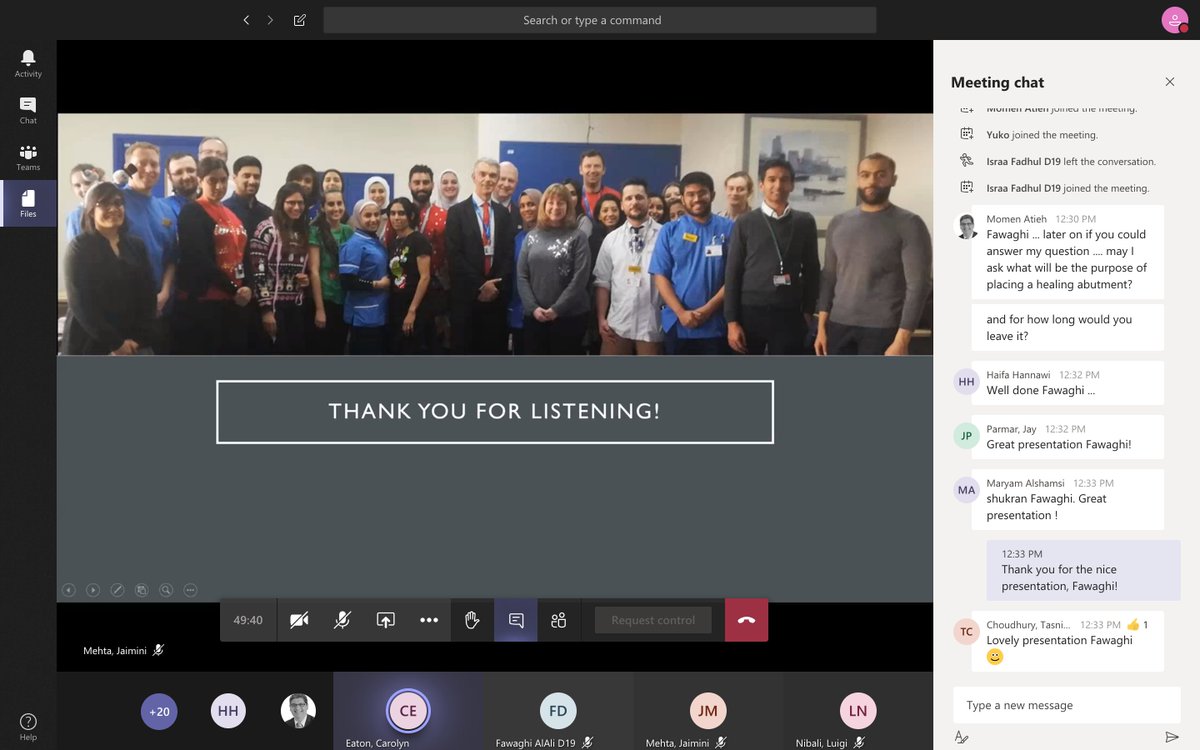Select the slide pen tool
1200x750 pixels.
117,590
